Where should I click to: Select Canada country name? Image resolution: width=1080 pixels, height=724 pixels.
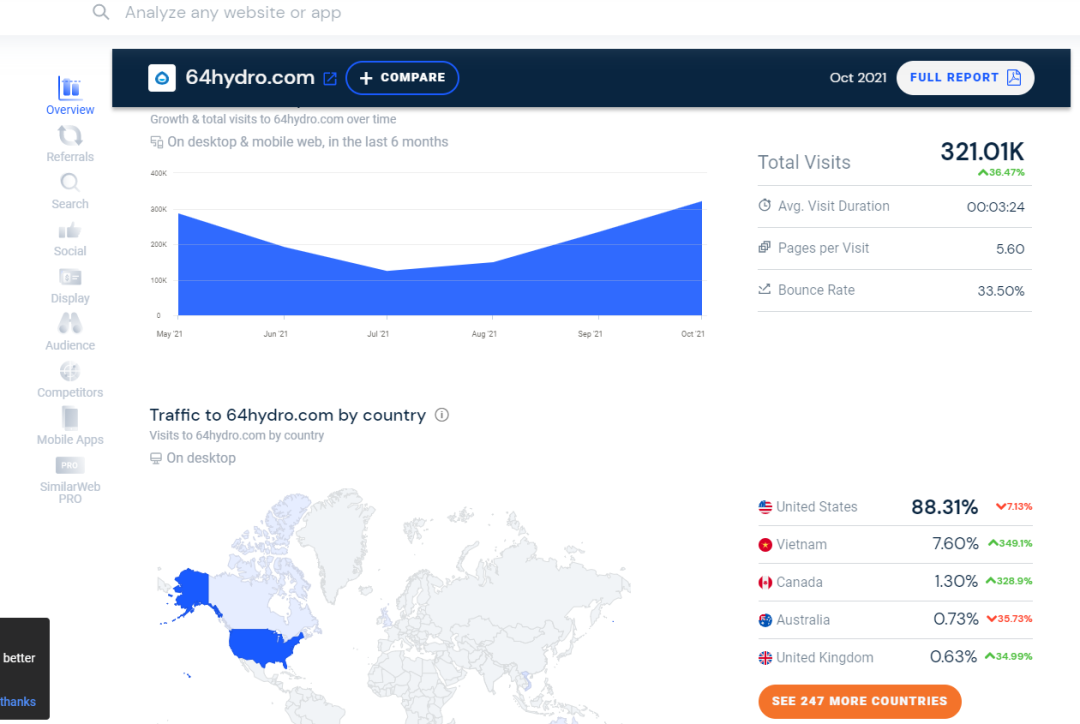point(800,582)
